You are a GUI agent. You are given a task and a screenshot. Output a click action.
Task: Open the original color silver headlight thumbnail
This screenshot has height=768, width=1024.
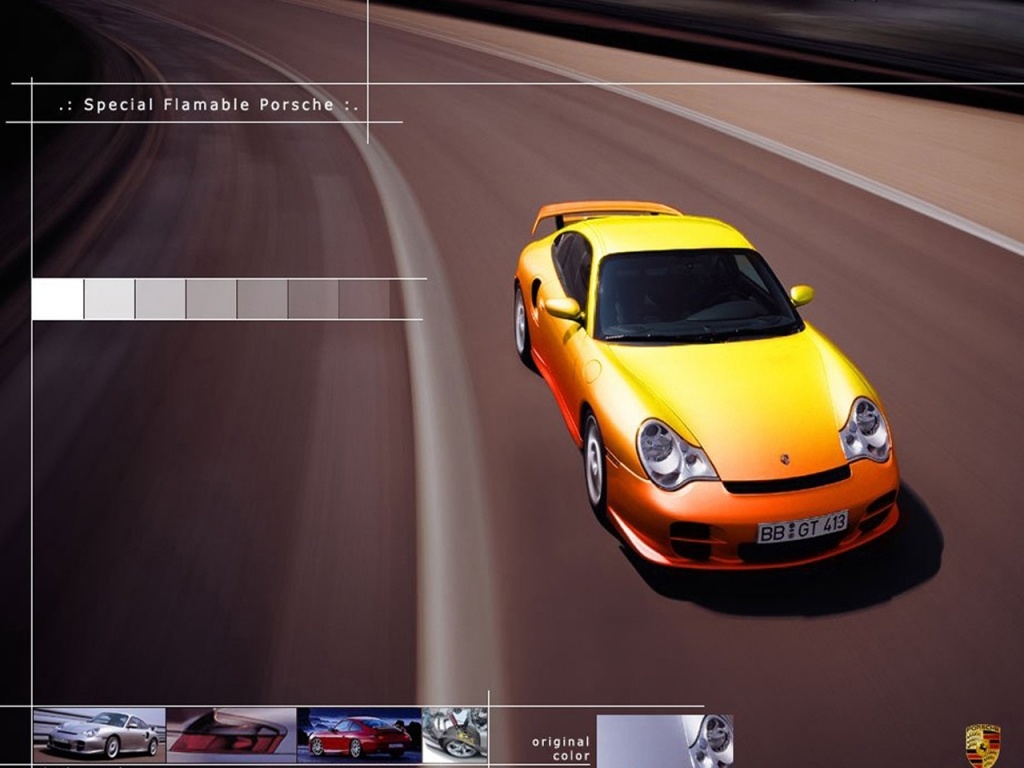coord(665,741)
